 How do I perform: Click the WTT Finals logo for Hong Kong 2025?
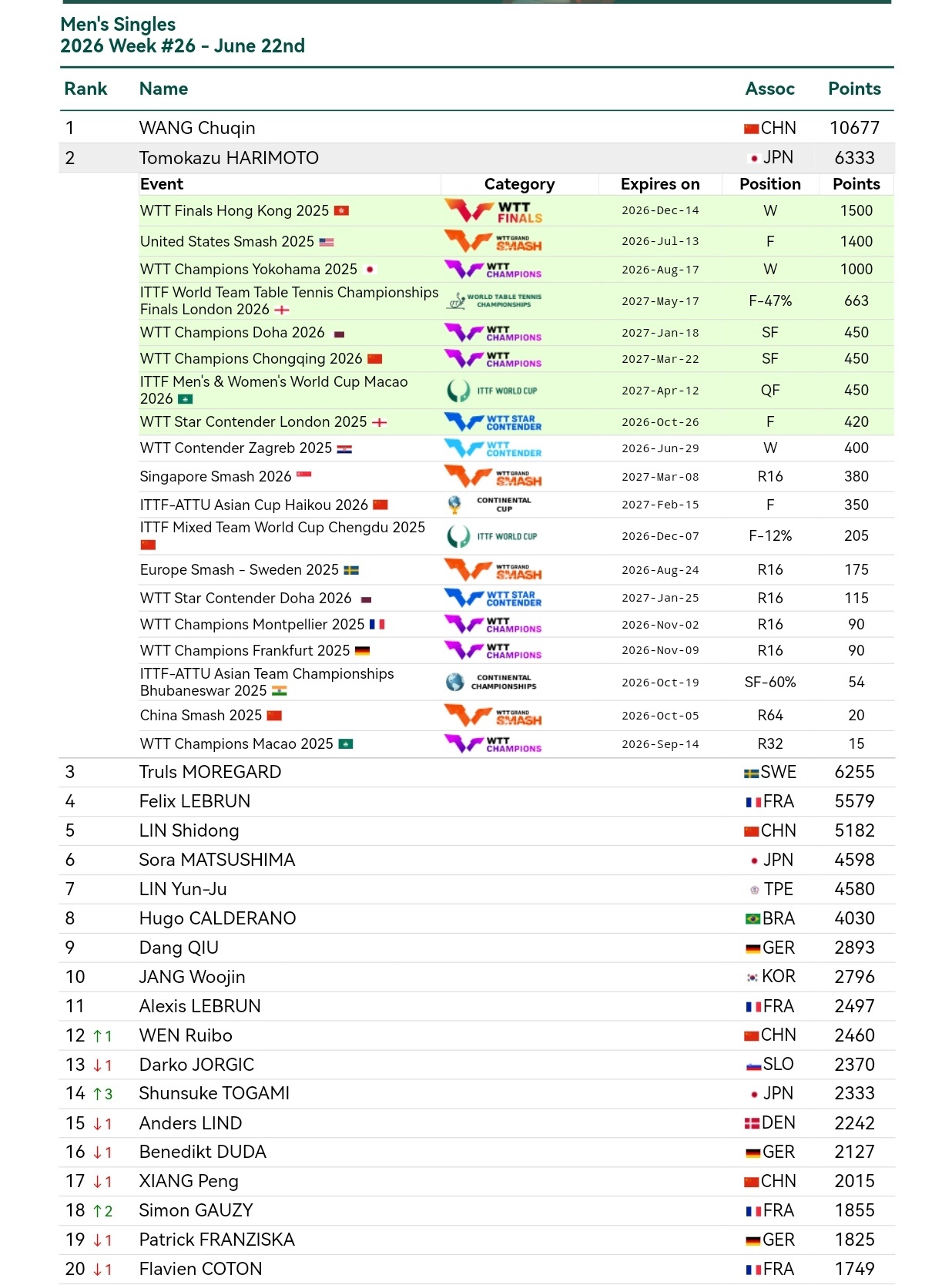click(494, 211)
